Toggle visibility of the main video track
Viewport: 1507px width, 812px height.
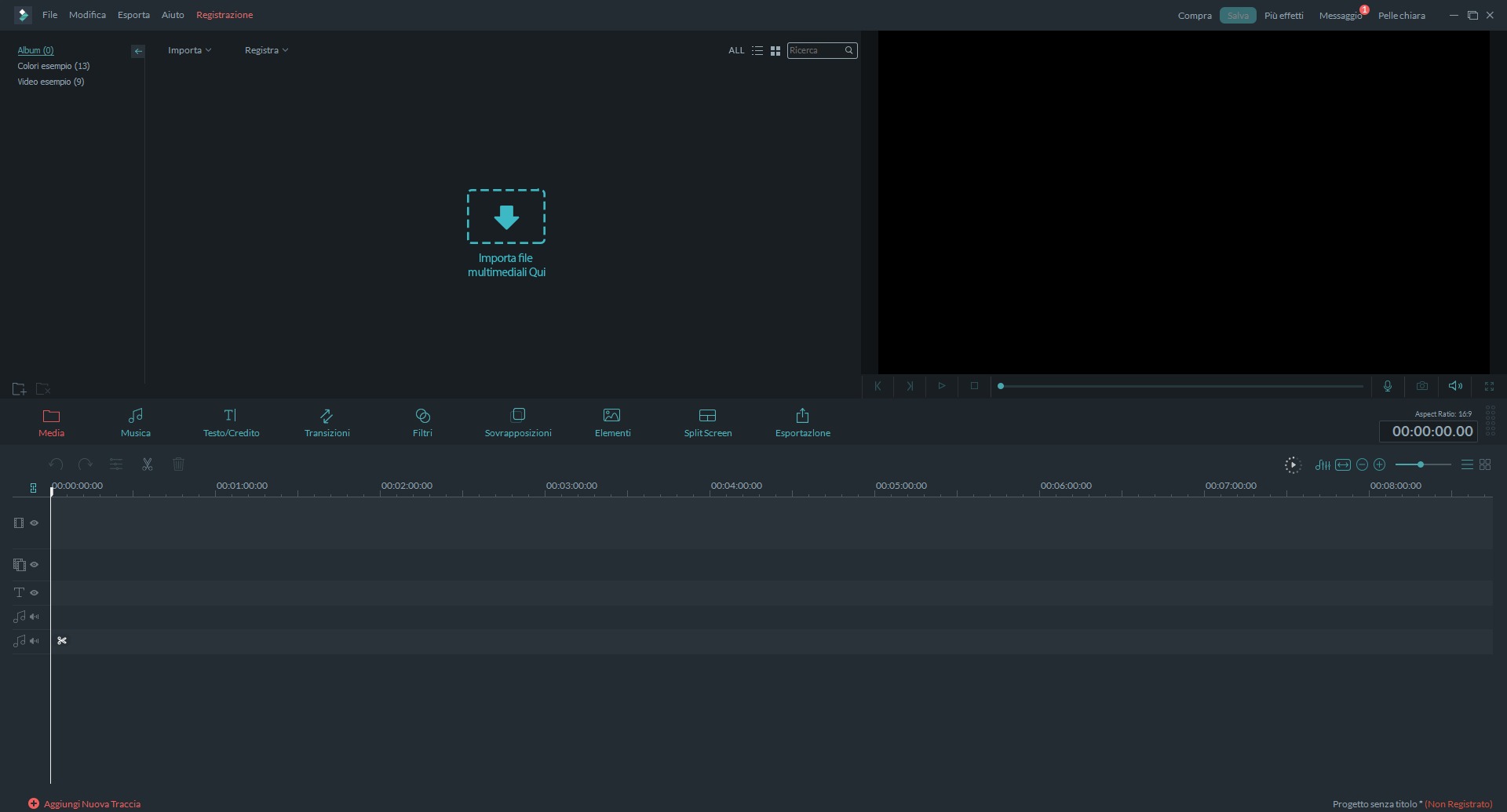coord(35,523)
